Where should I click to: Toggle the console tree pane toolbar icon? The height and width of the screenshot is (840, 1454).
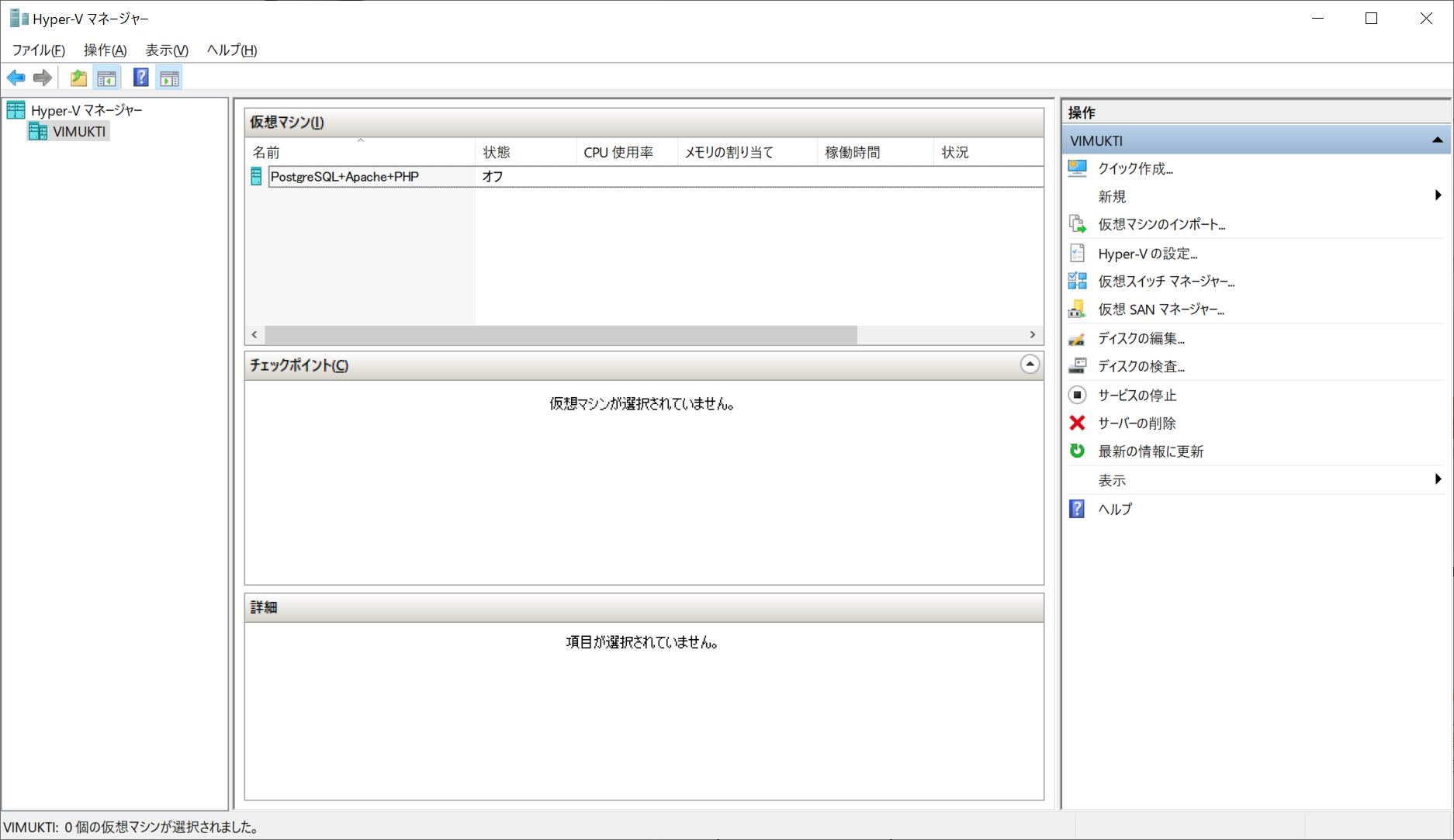(x=106, y=78)
